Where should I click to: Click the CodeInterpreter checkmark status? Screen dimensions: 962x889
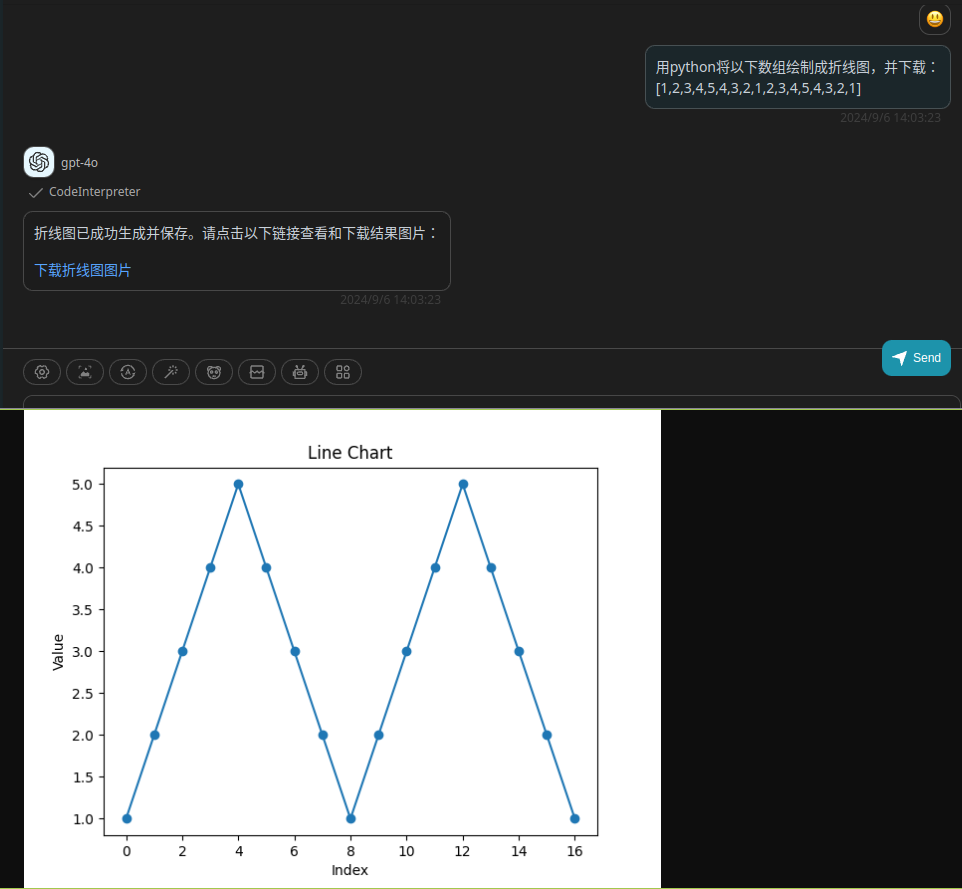[85, 192]
